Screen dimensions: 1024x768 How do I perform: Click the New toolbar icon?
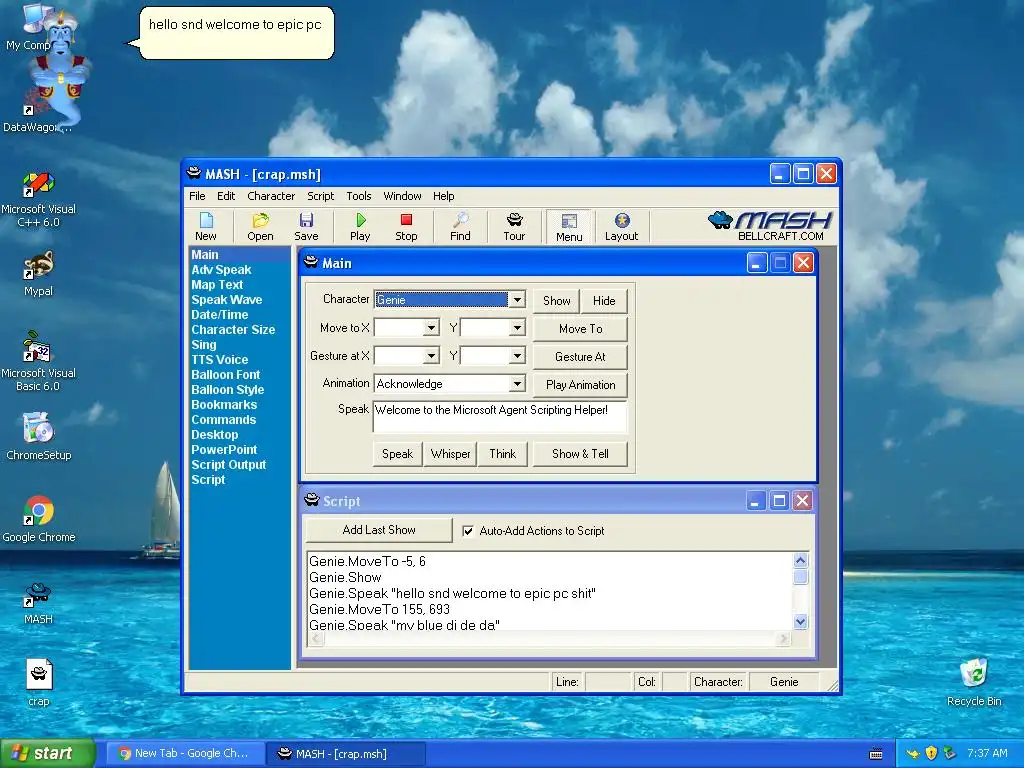pyautogui.click(x=206, y=227)
